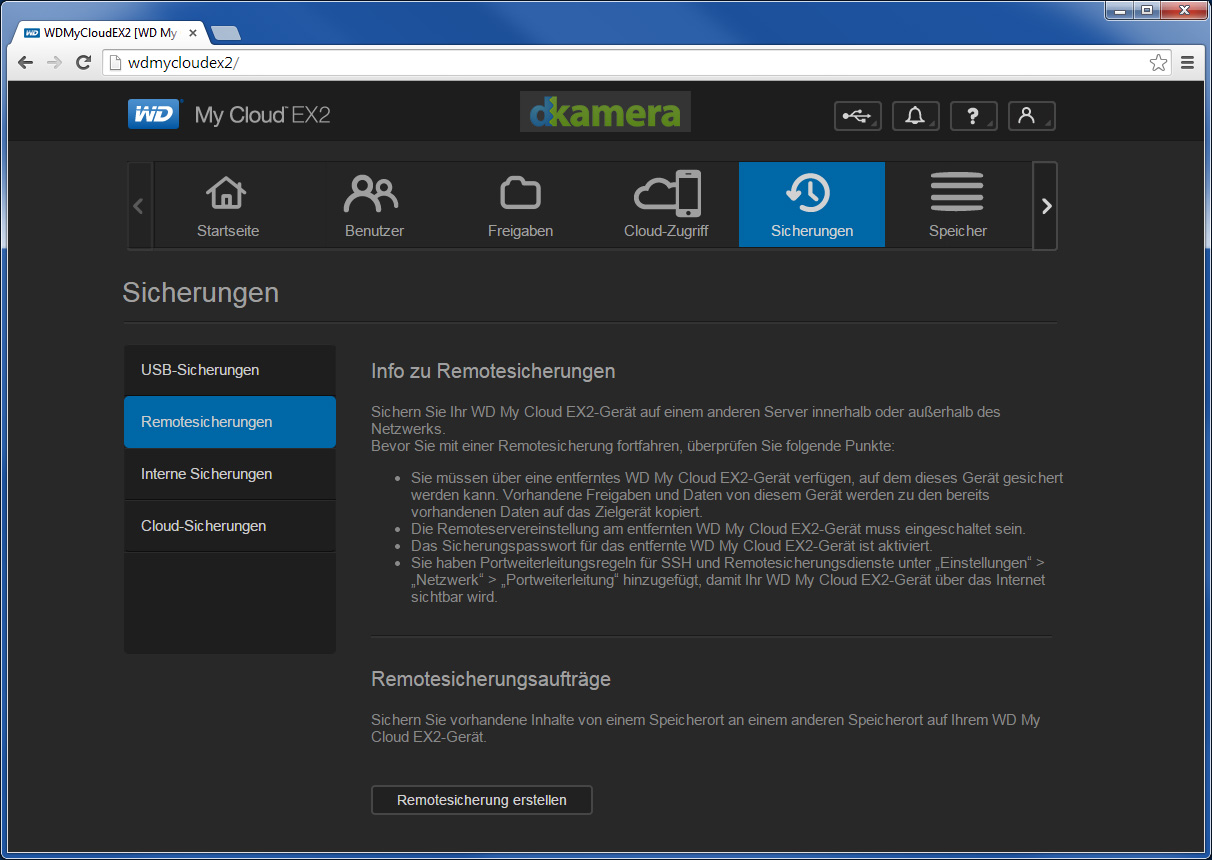
Task: Open the USB devices icon menu
Action: (858, 116)
